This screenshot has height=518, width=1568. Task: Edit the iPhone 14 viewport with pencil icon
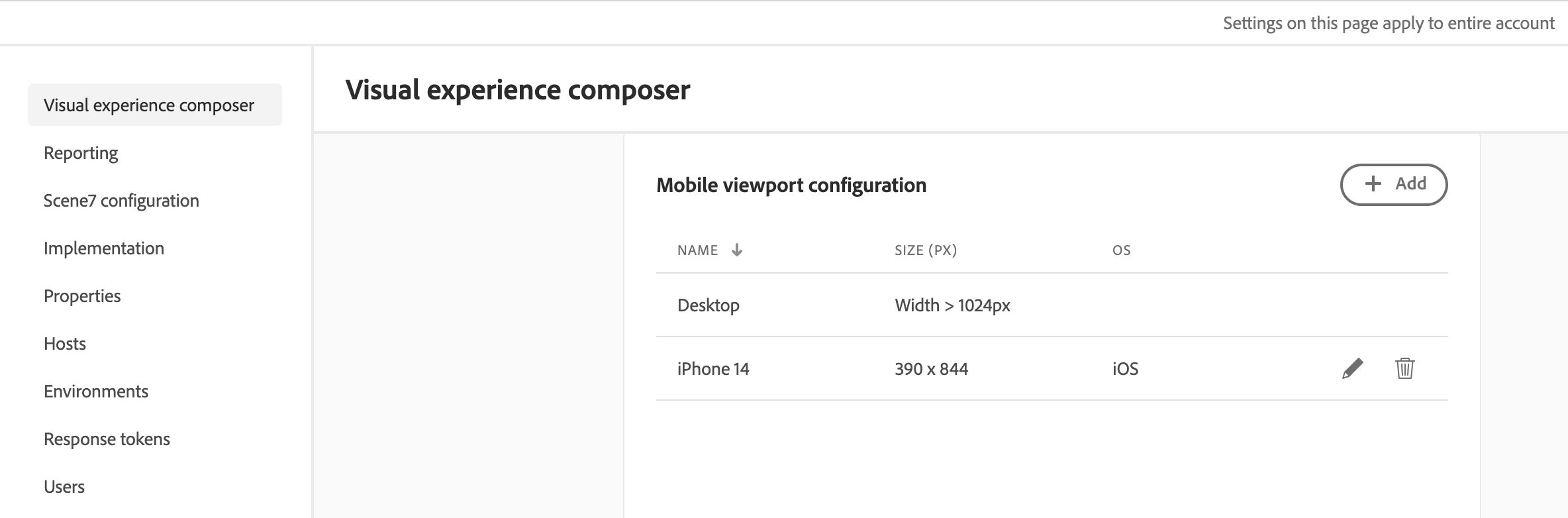[x=1352, y=368]
